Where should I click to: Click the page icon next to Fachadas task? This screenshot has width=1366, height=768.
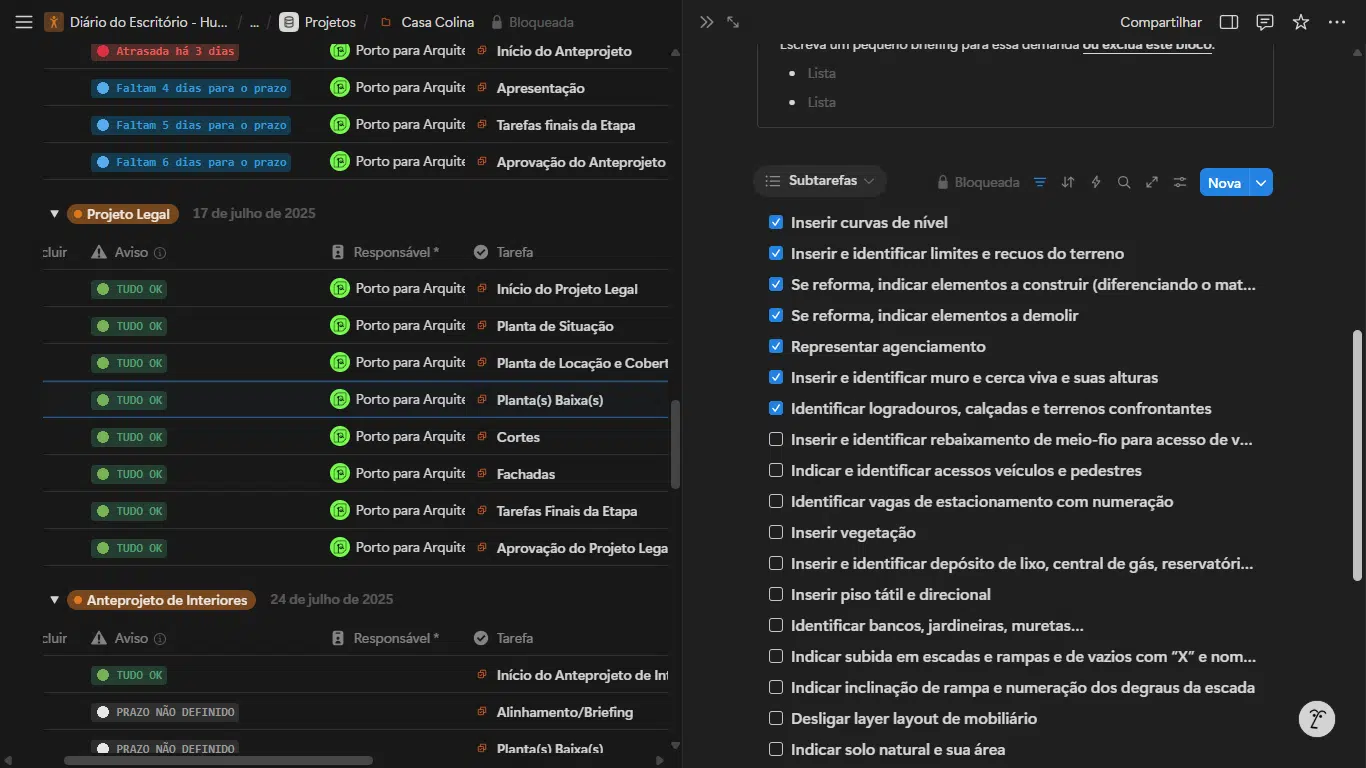point(482,474)
